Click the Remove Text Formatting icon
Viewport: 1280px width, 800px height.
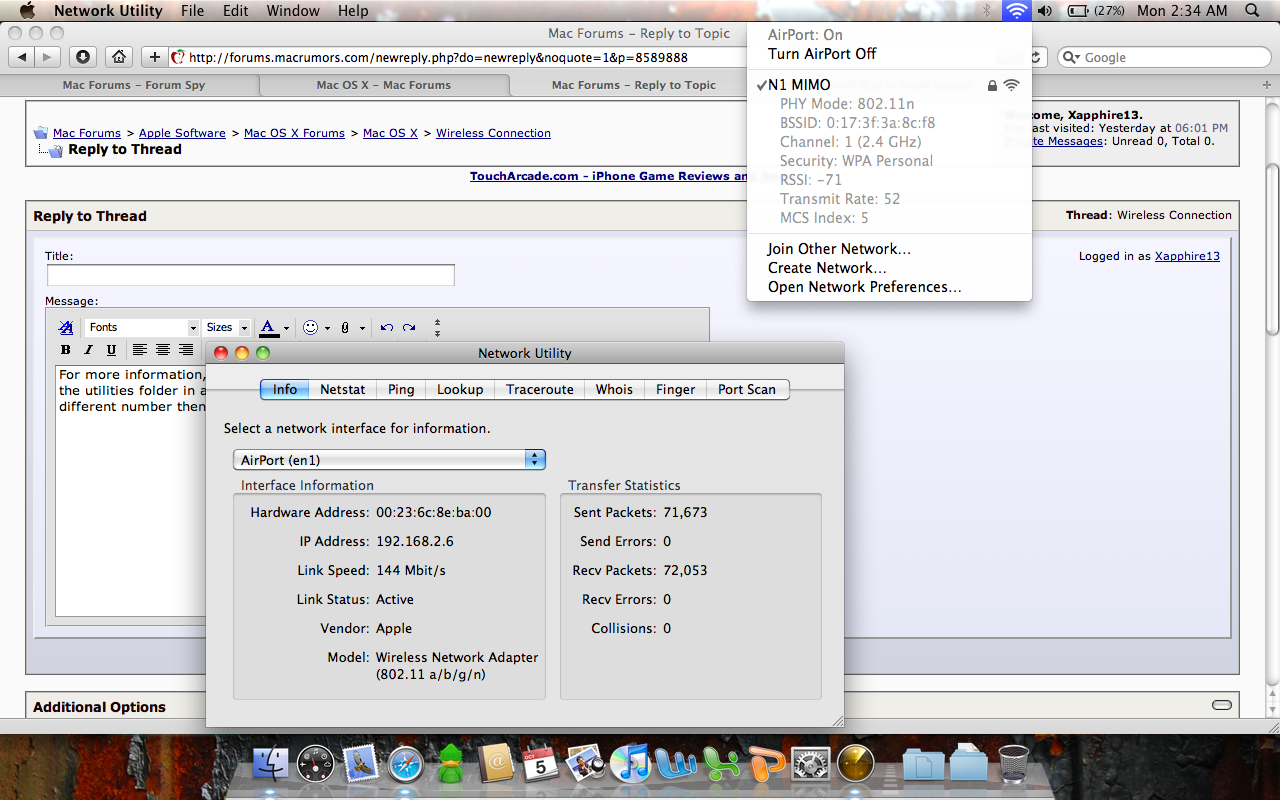(66, 327)
